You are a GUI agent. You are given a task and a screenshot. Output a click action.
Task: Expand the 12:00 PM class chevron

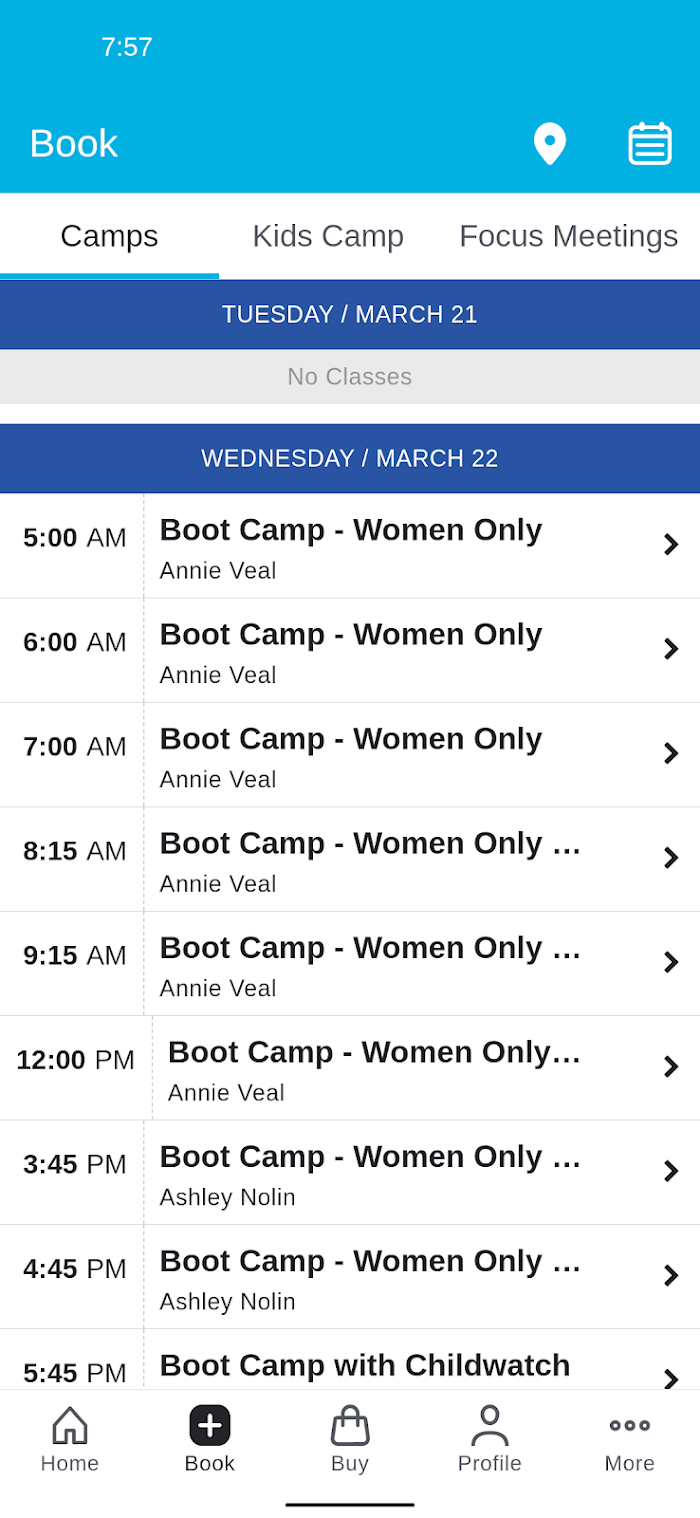671,1067
